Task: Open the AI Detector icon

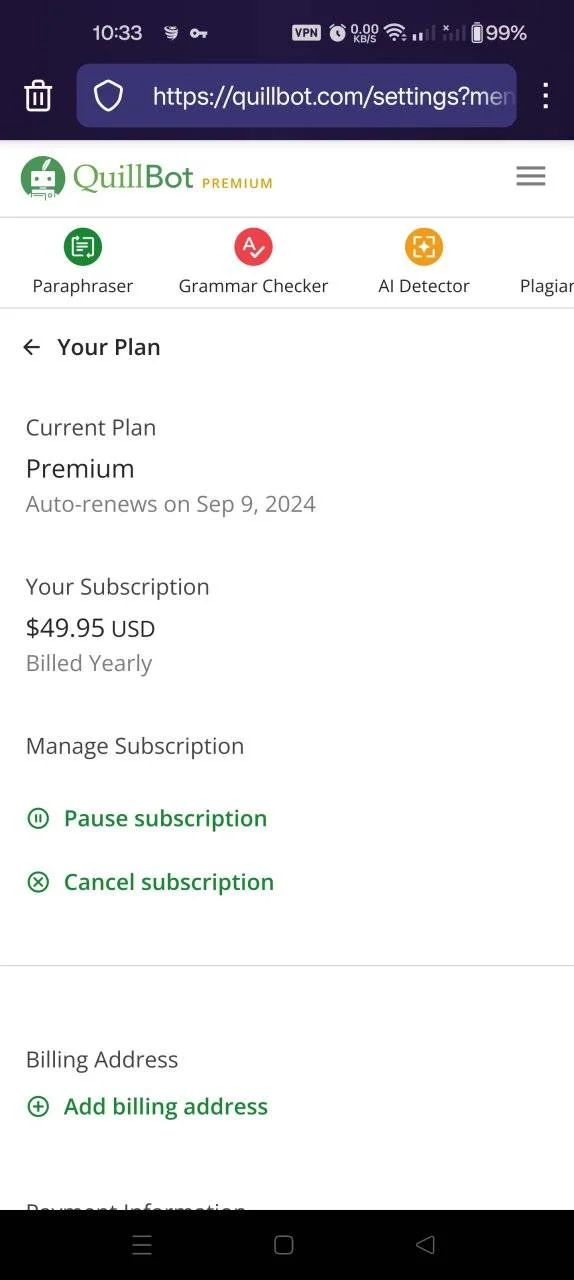Action: click(424, 246)
